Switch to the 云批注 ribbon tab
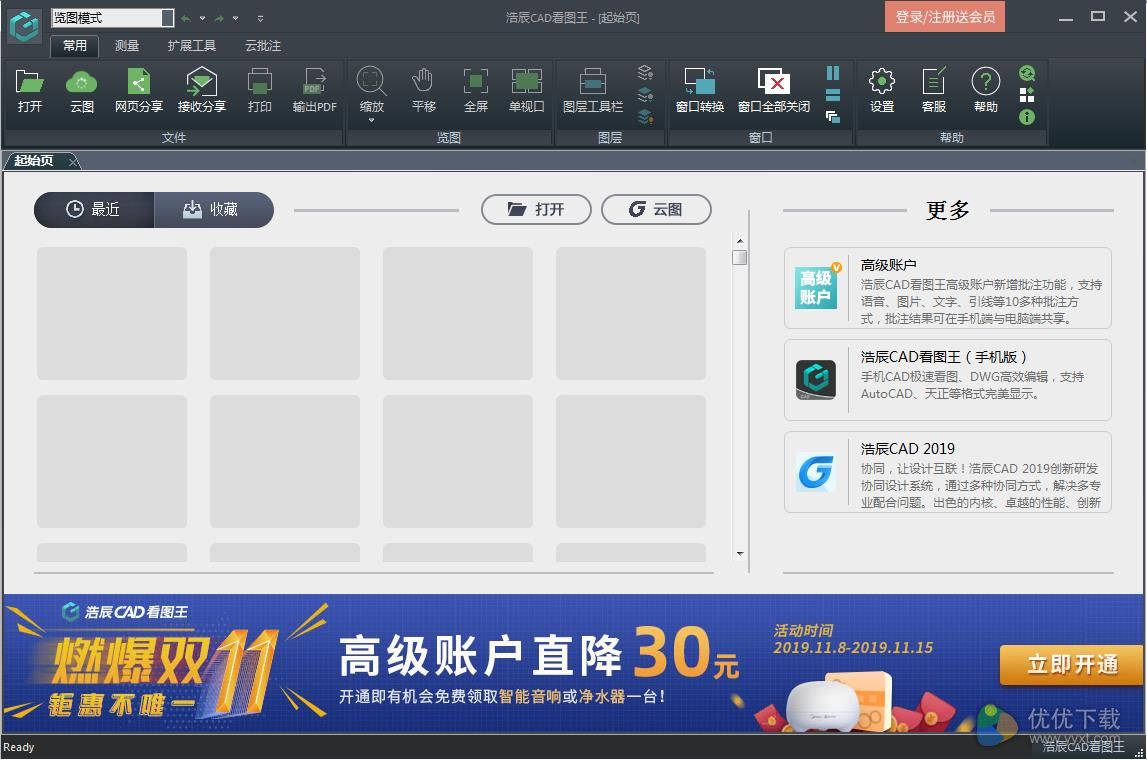Image resolution: width=1147 pixels, height=760 pixels. click(x=263, y=45)
